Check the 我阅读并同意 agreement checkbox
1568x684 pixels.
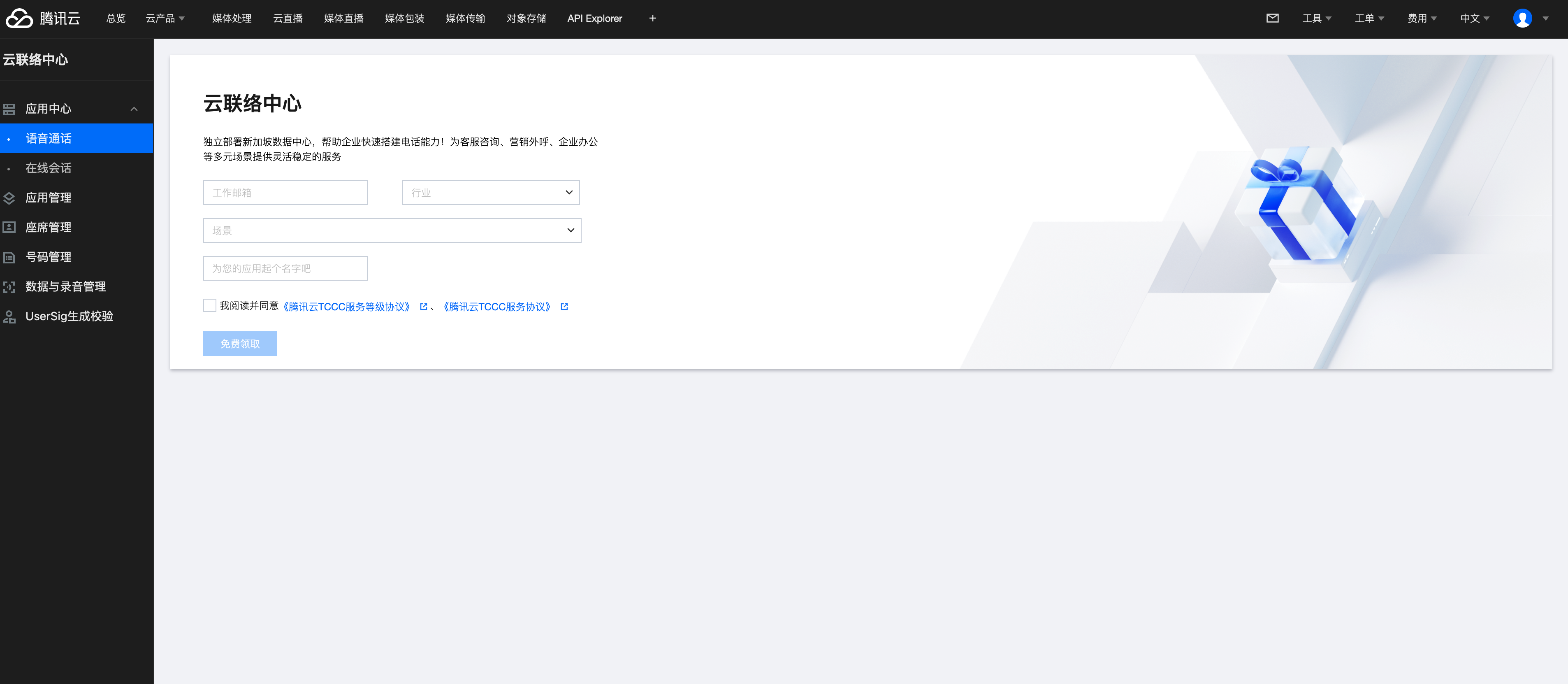pyautogui.click(x=209, y=306)
